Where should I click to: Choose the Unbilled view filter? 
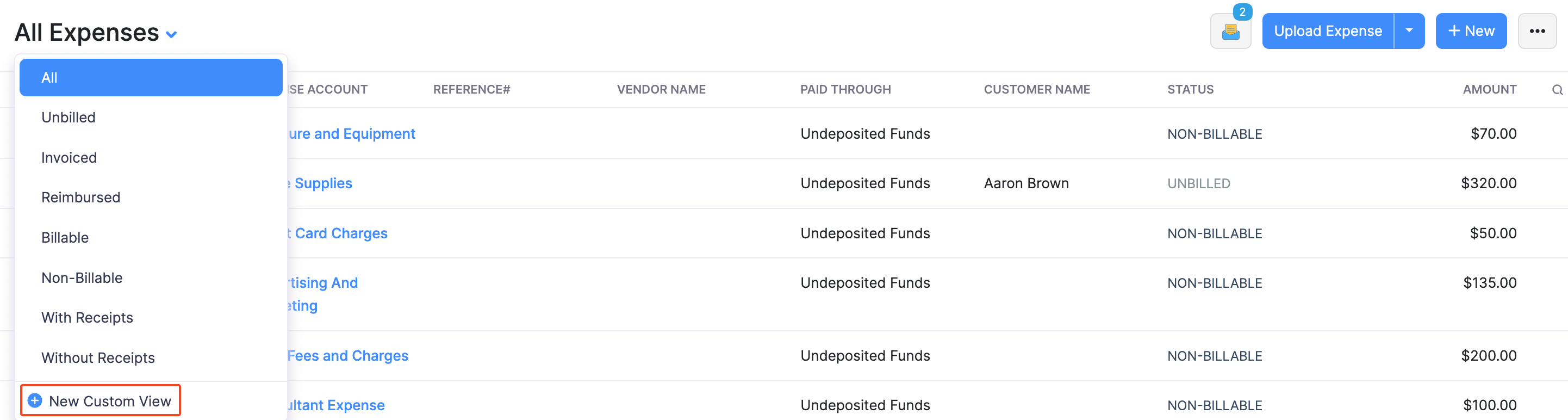(68, 118)
